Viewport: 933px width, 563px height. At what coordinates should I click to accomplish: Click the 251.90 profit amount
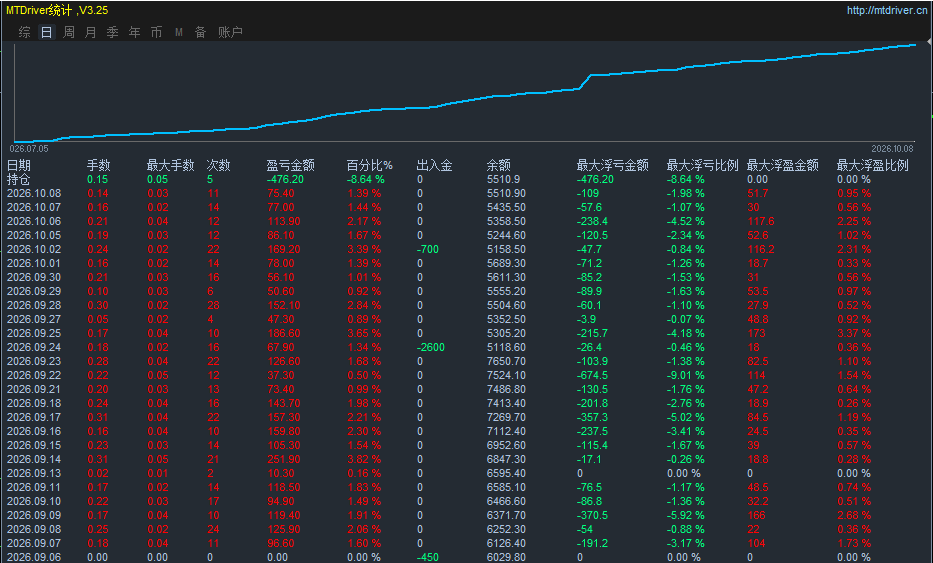point(284,459)
